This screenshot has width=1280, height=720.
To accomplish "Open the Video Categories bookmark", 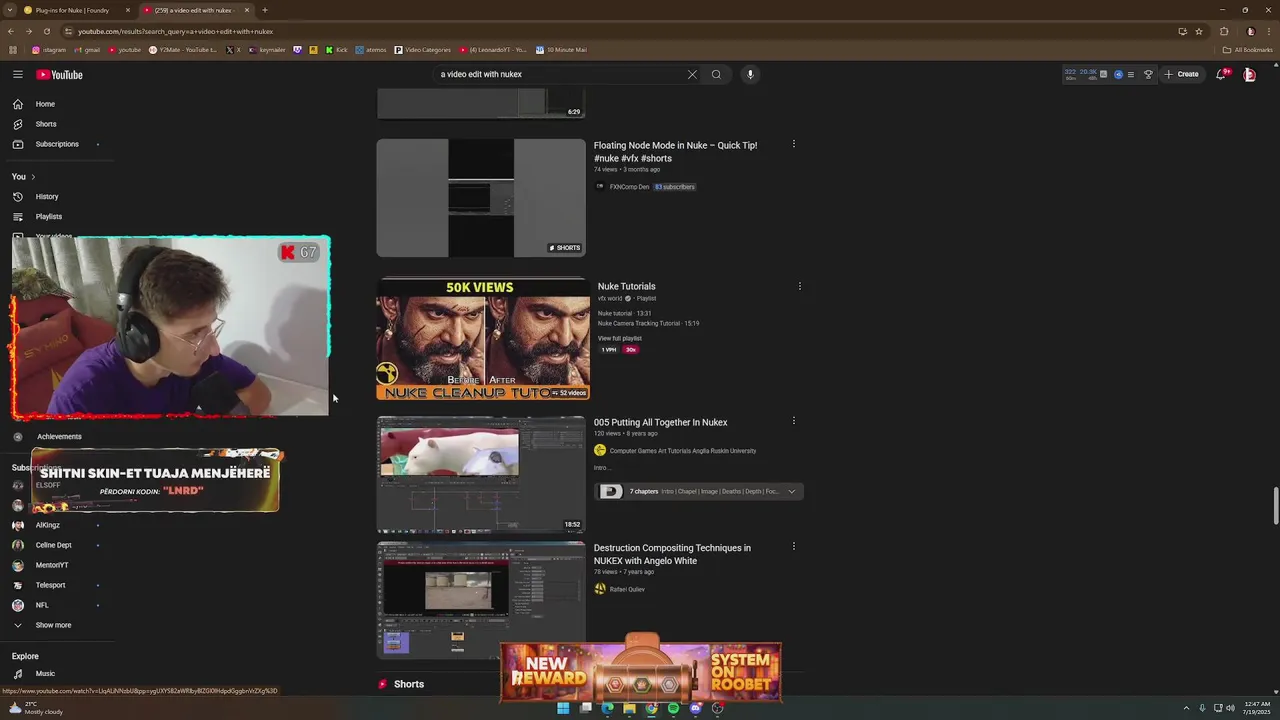I will tap(422, 50).
